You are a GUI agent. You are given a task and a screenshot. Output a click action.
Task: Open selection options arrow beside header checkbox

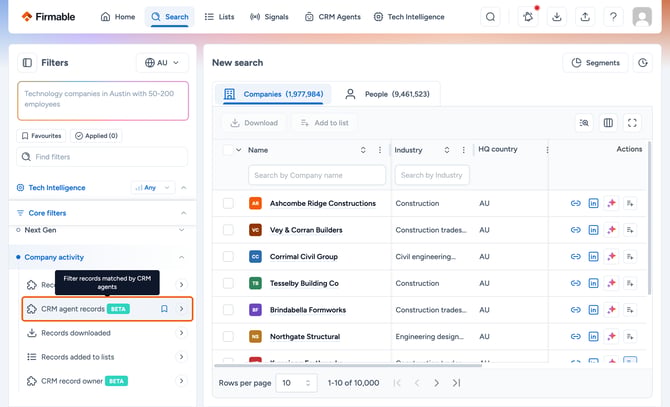pos(239,150)
